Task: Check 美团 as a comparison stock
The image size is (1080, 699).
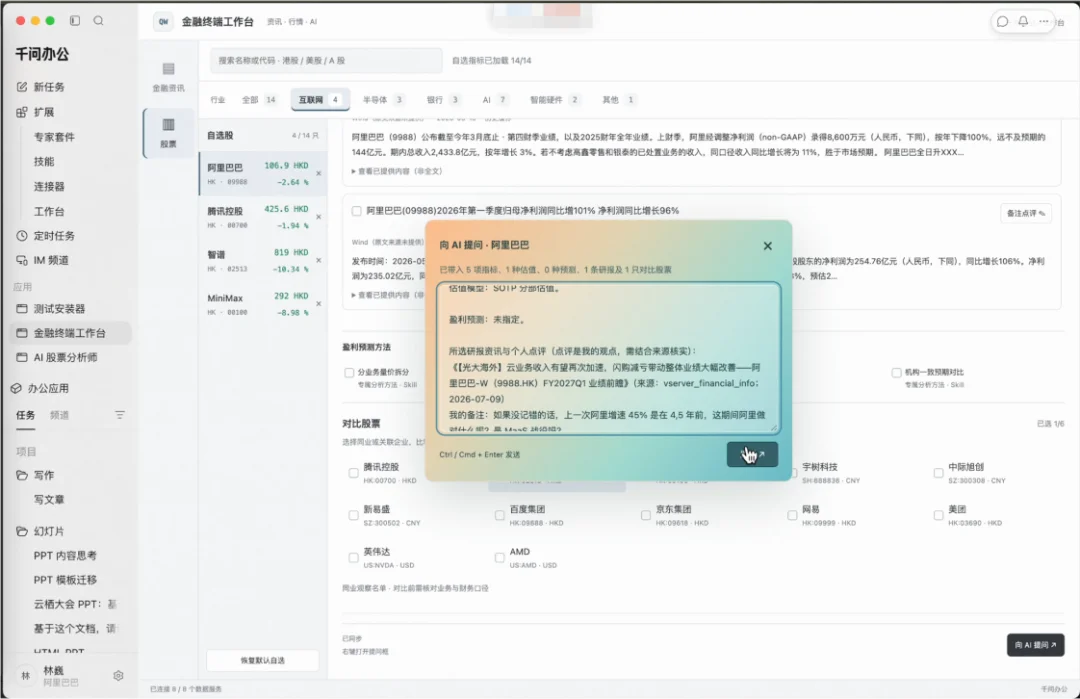Action: pos(938,515)
